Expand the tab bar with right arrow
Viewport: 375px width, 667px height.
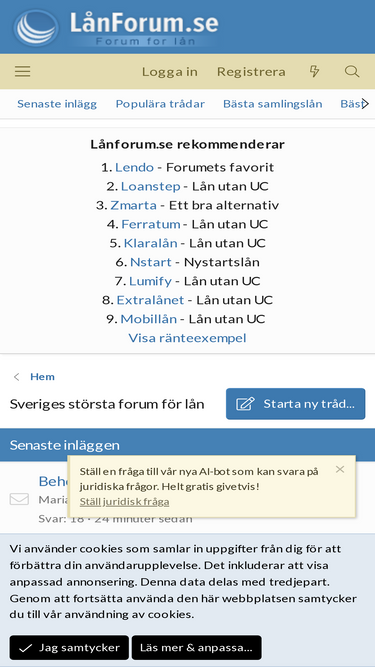pyautogui.click(x=365, y=104)
